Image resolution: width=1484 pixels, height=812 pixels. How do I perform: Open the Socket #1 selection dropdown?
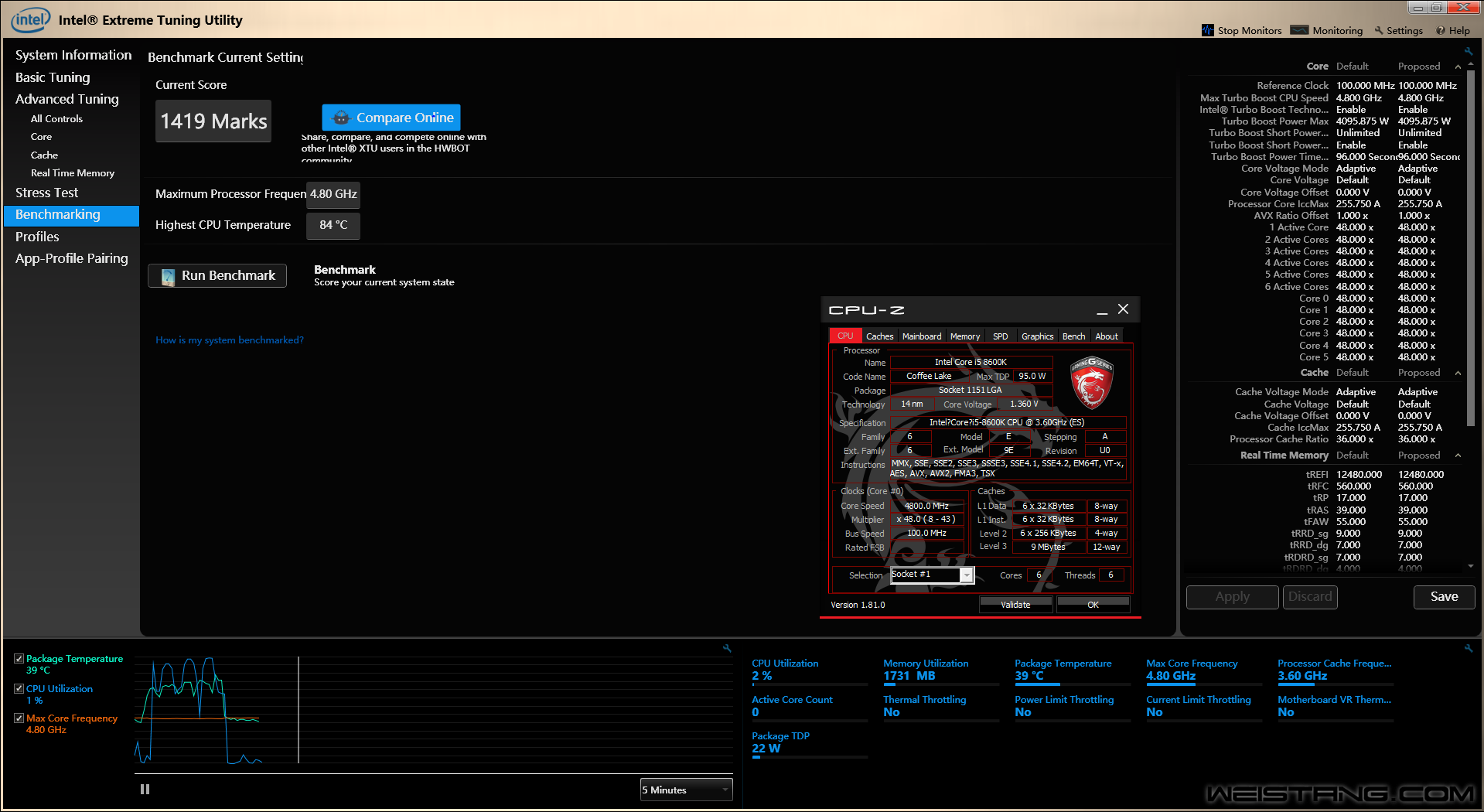tap(932, 575)
